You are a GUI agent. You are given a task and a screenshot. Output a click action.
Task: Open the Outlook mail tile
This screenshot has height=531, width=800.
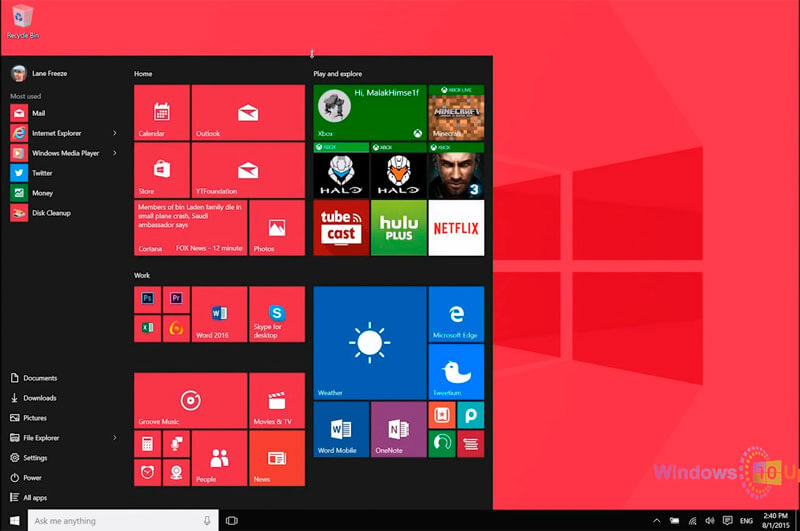tap(248, 113)
